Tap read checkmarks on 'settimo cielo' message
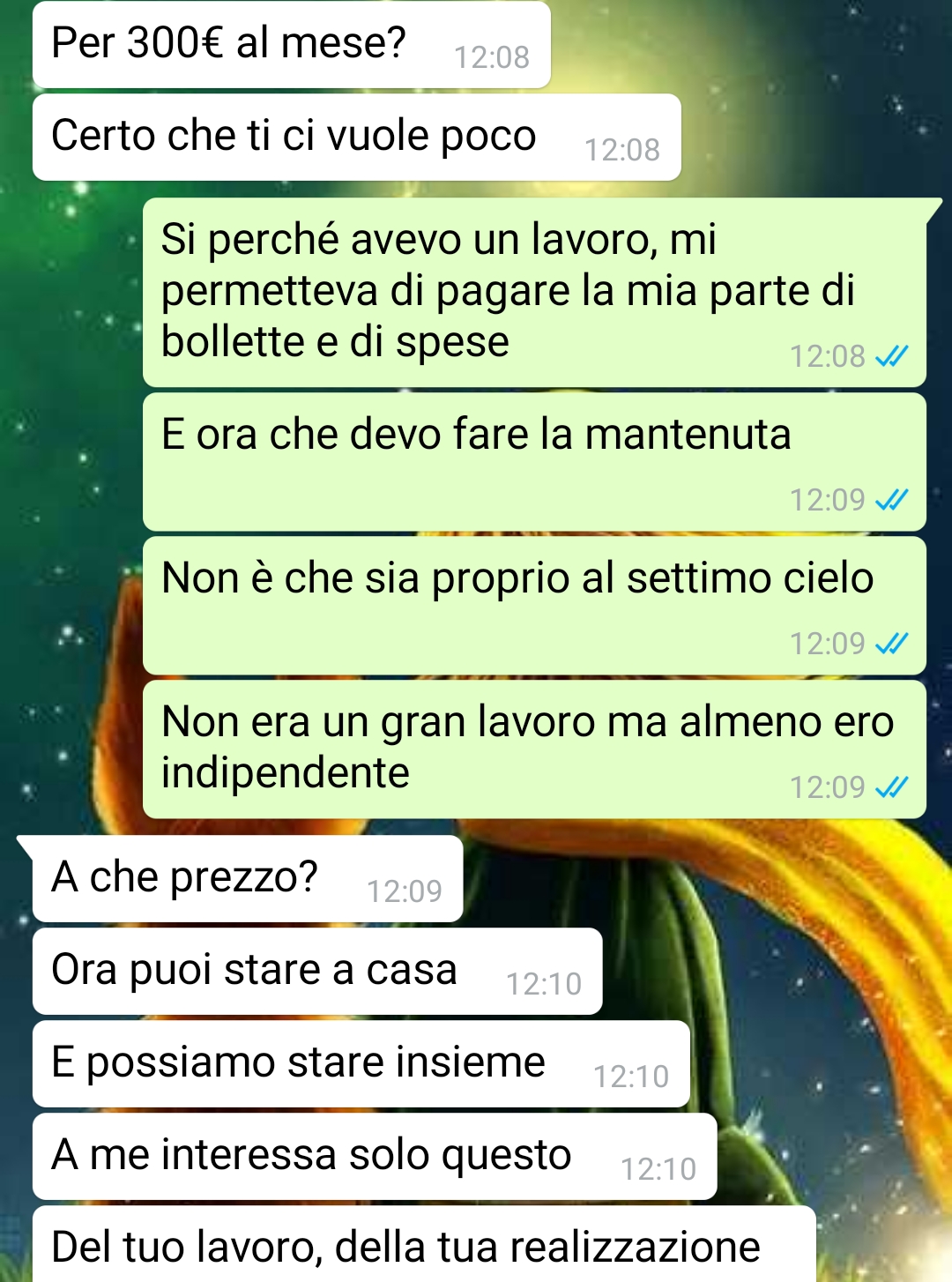Image resolution: width=952 pixels, height=1282 pixels. tap(891, 644)
